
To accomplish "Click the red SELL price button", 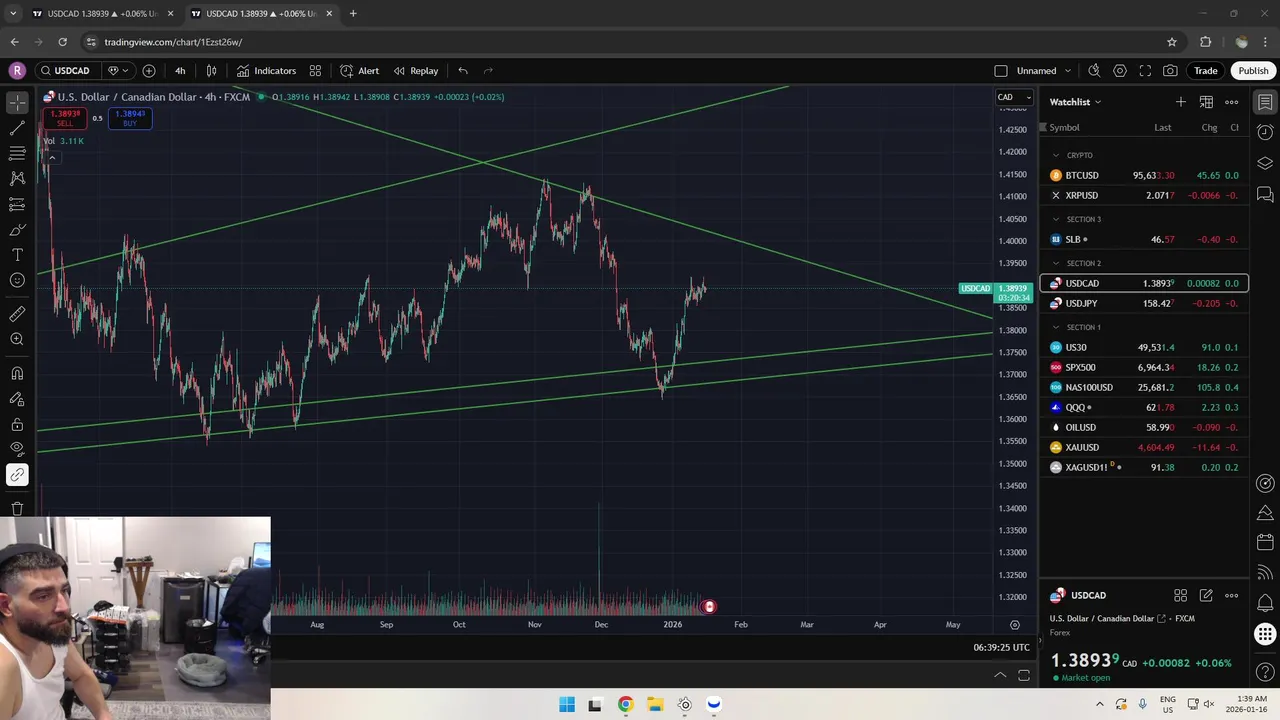I will [65, 118].
